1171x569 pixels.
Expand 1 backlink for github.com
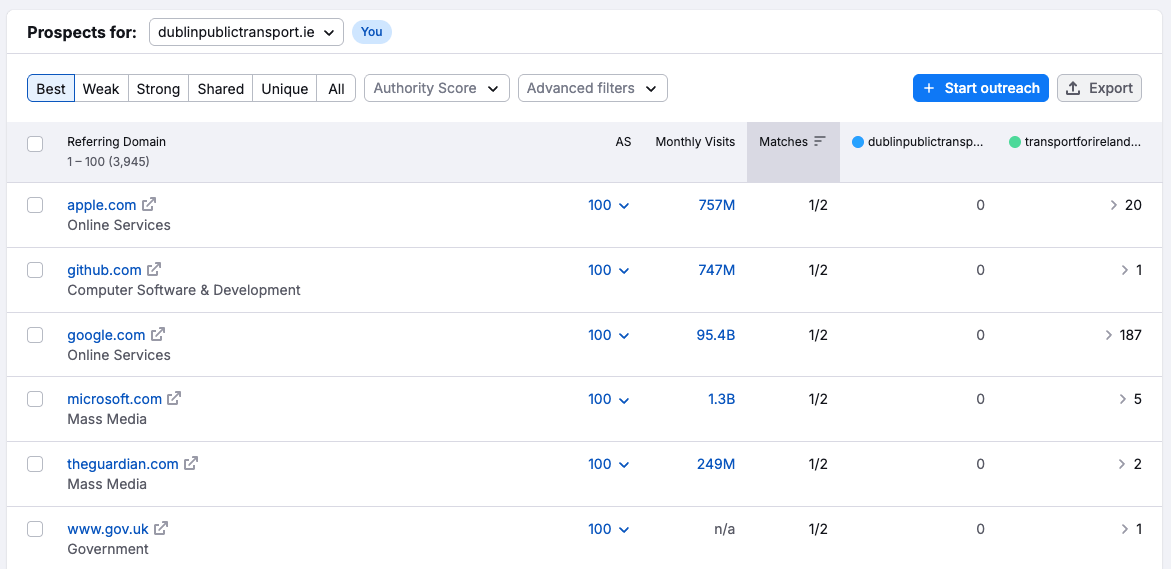pyautogui.click(x=1131, y=270)
